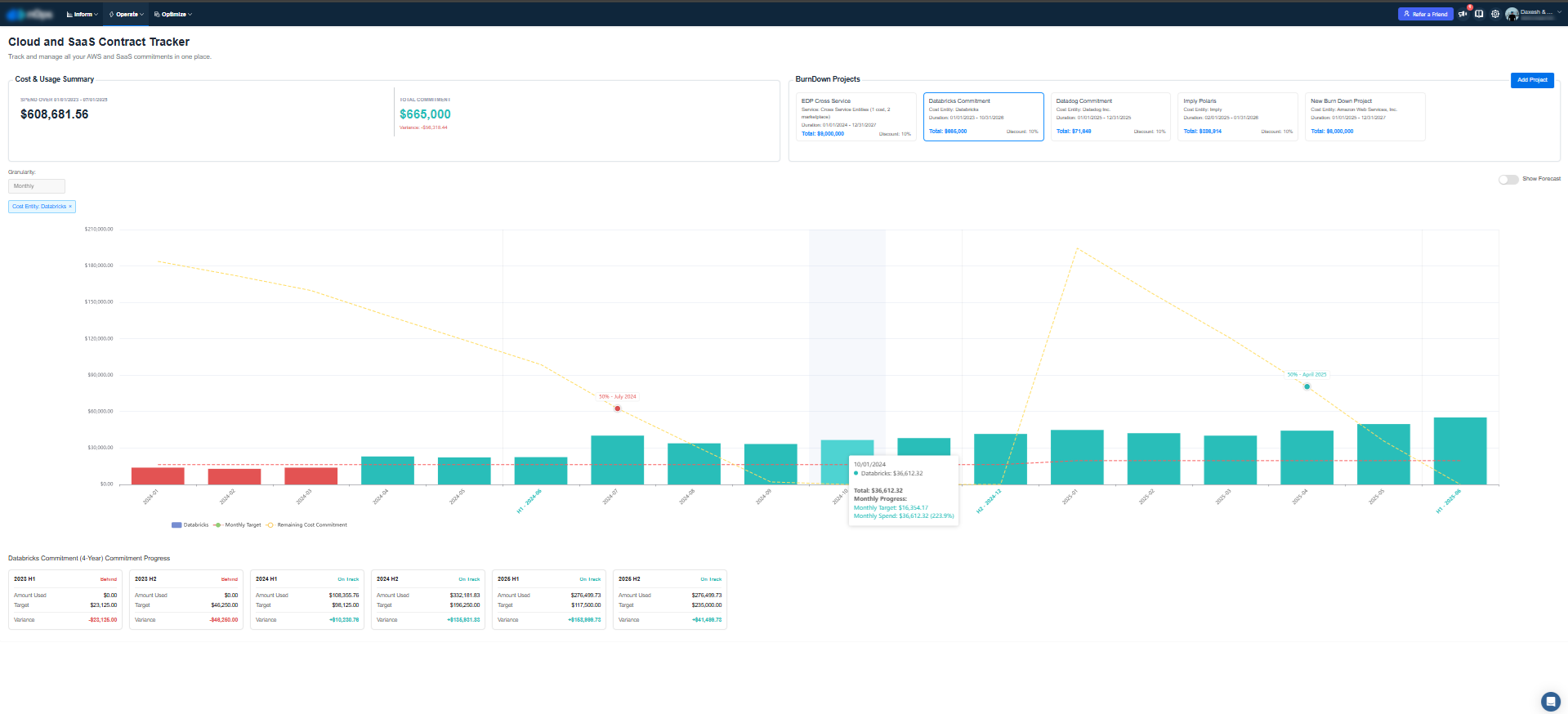Click the +$10,230.76 variance in 2024 H1
Screen dimensions: 1568x714
coord(344,620)
